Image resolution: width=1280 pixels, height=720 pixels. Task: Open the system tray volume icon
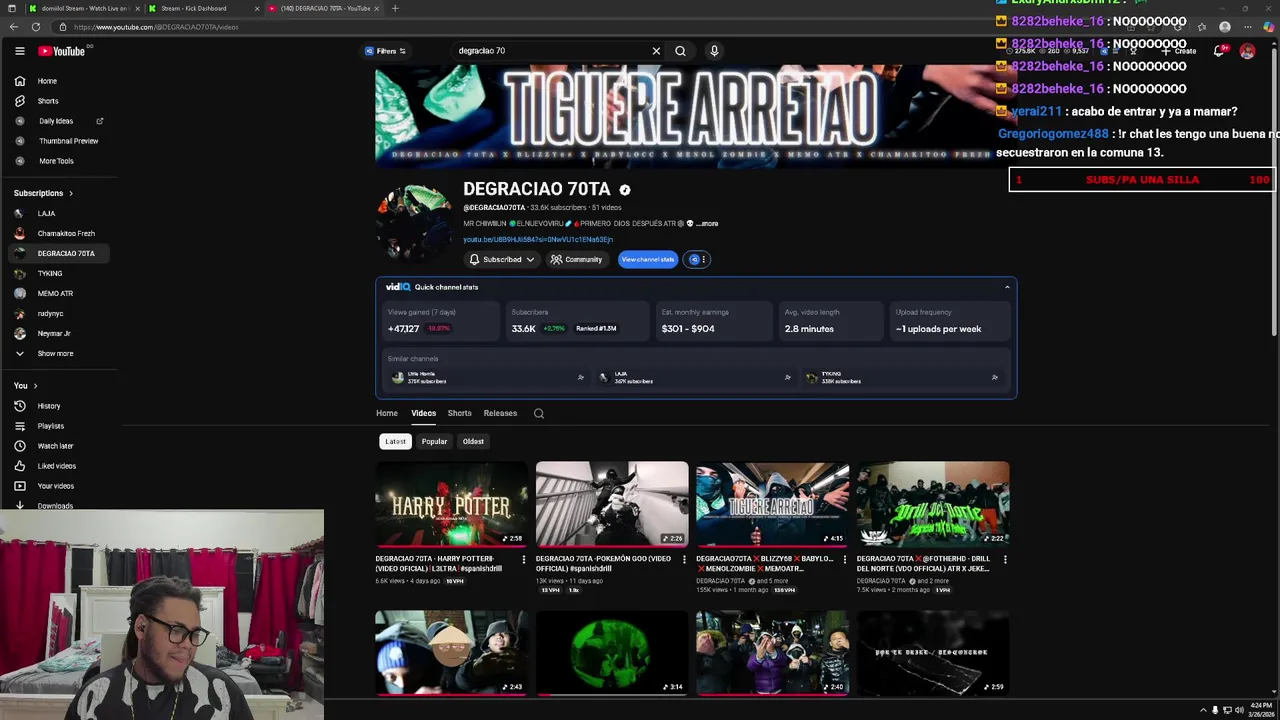[1239, 710]
